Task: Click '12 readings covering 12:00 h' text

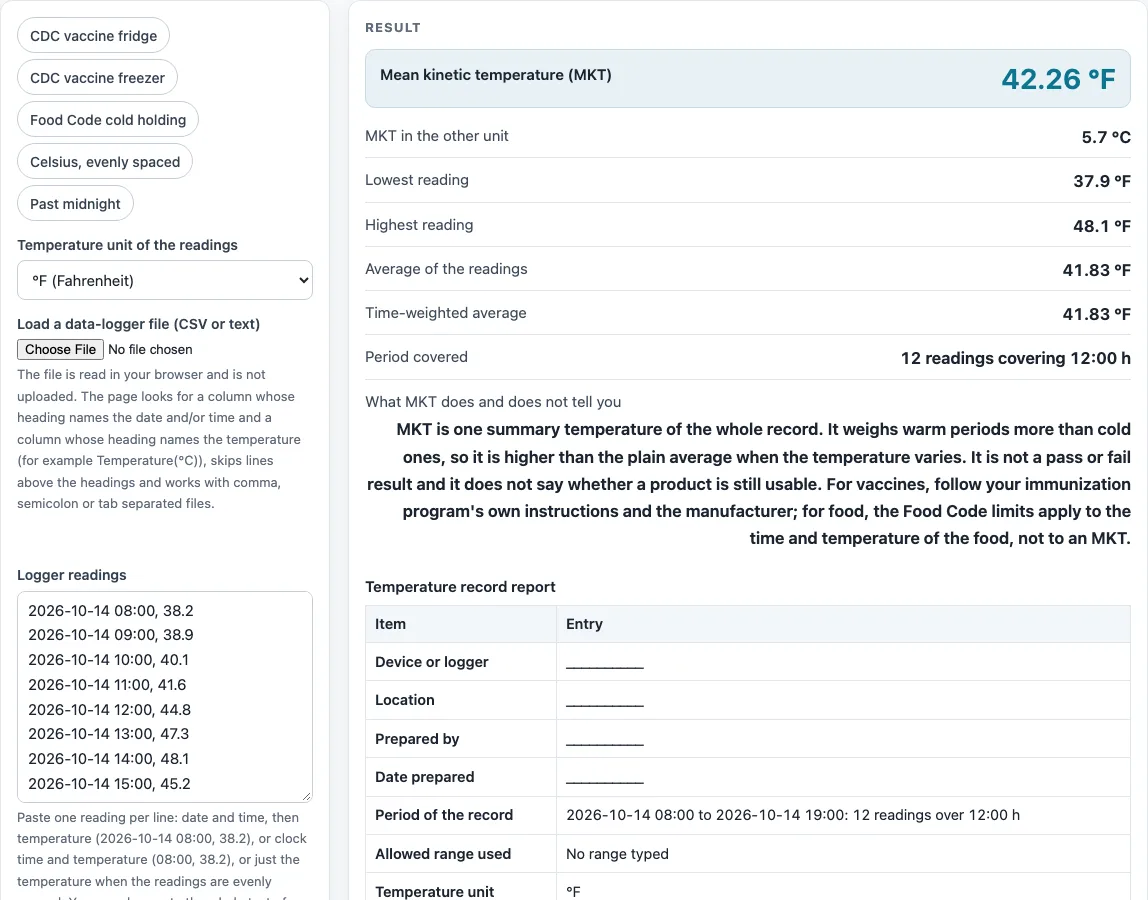Action: coord(1015,358)
